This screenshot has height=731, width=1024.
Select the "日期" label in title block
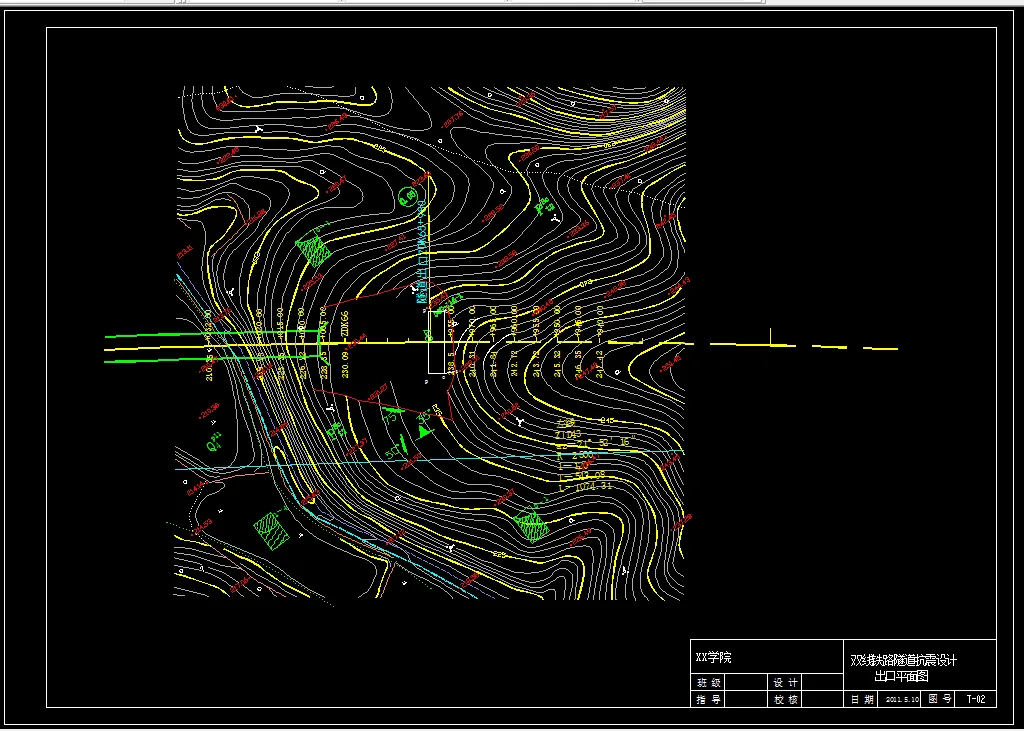click(x=862, y=700)
